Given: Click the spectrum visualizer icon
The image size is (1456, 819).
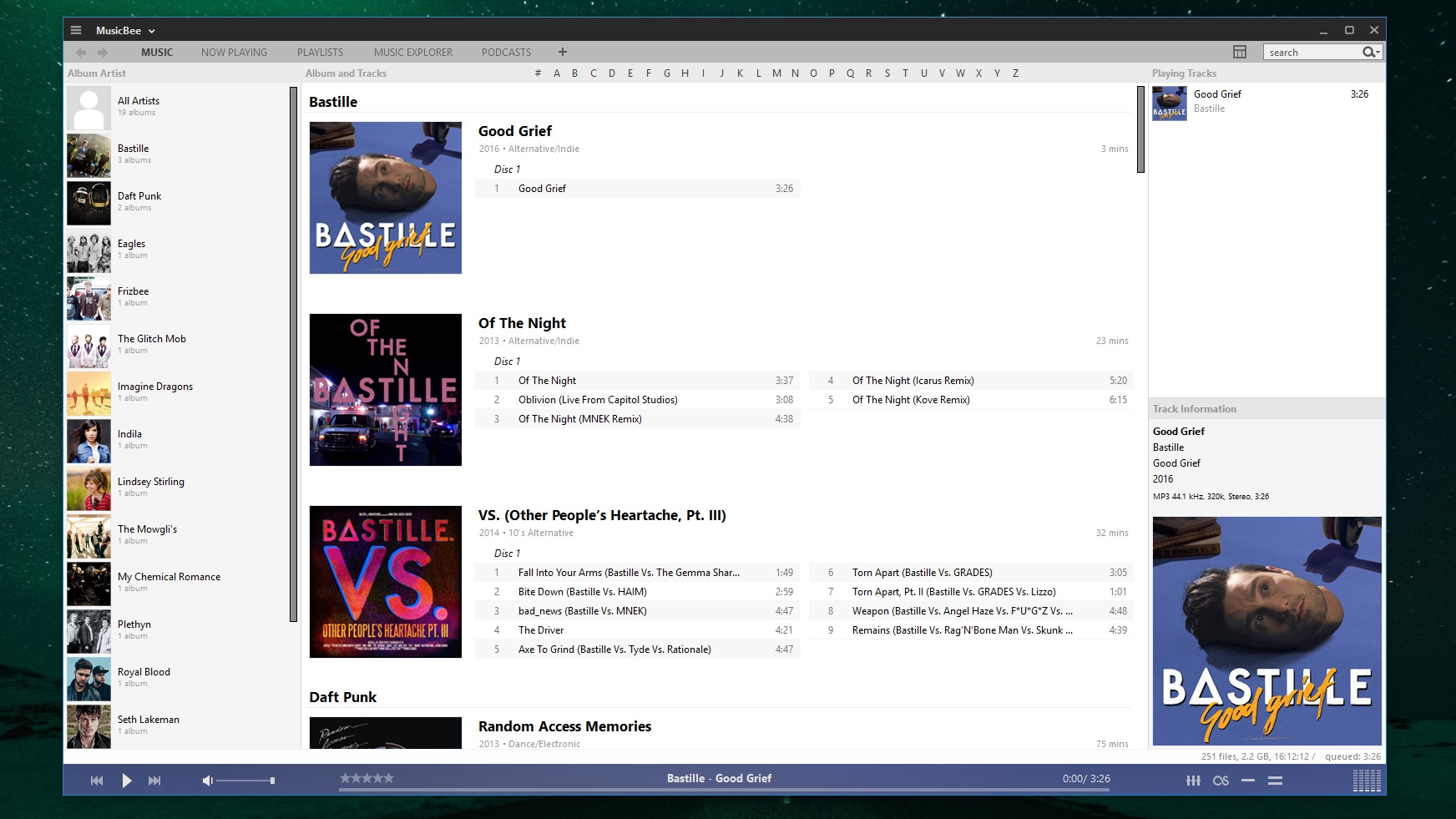Looking at the screenshot, I should pyautogui.click(x=1367, y=781).
